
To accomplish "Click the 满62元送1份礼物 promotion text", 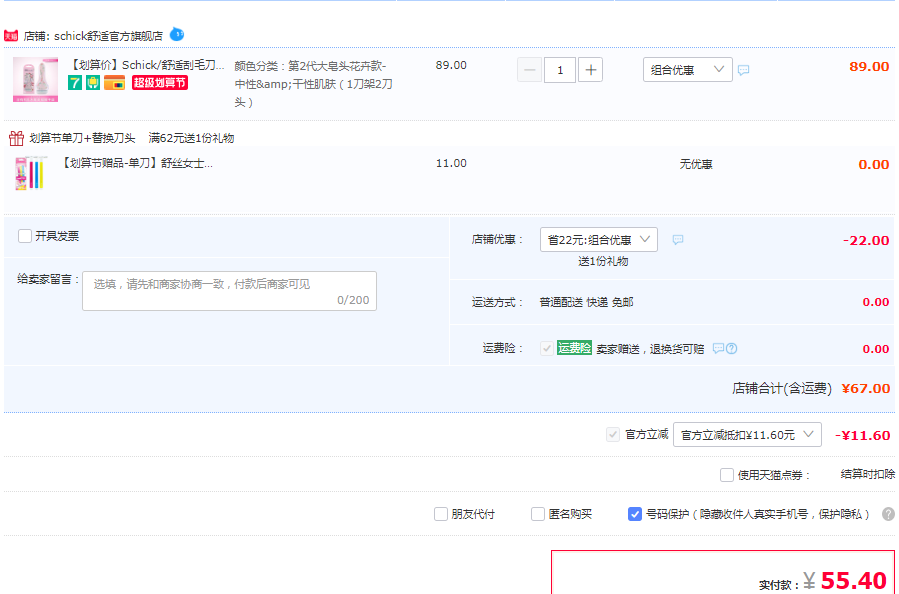I will [x=191, y=138].
